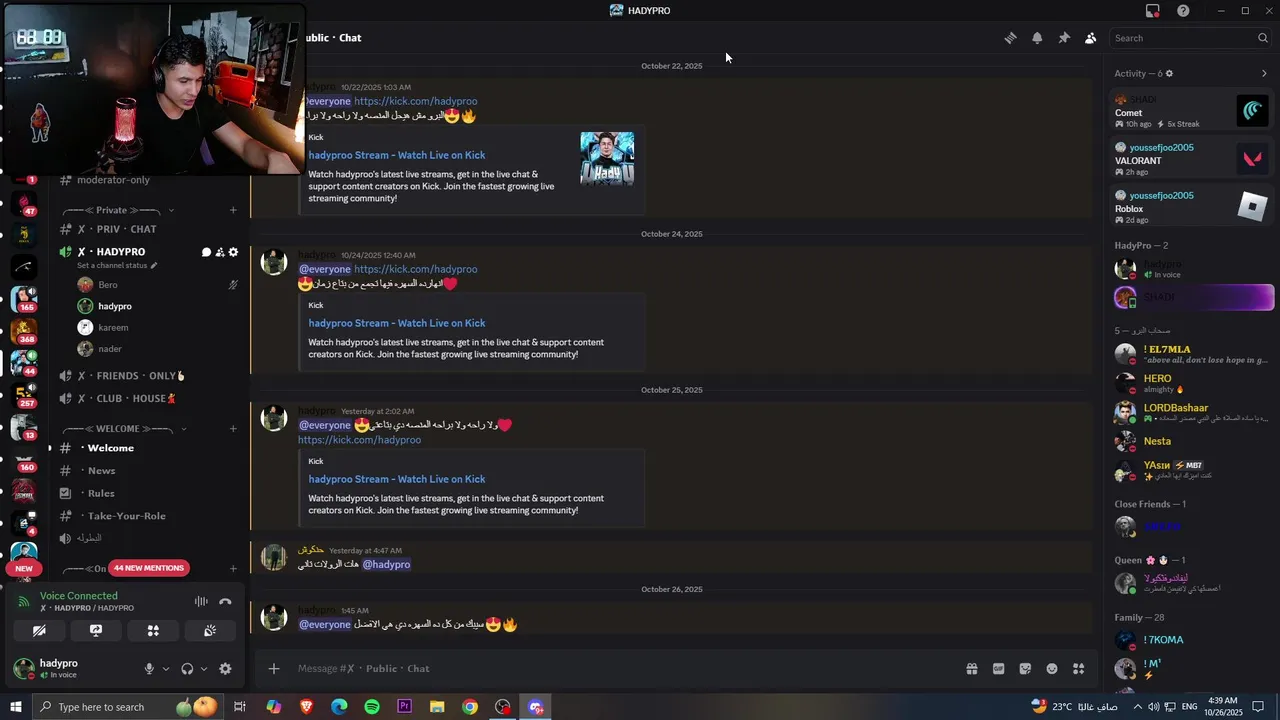Click the @hadypro mention
1280x720 pixels.
[386, 564]
